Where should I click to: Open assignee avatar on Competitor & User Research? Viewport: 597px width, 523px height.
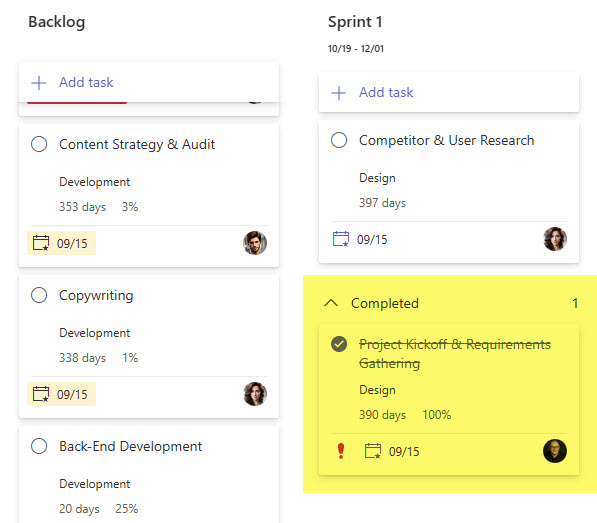[x=555, y=239]
